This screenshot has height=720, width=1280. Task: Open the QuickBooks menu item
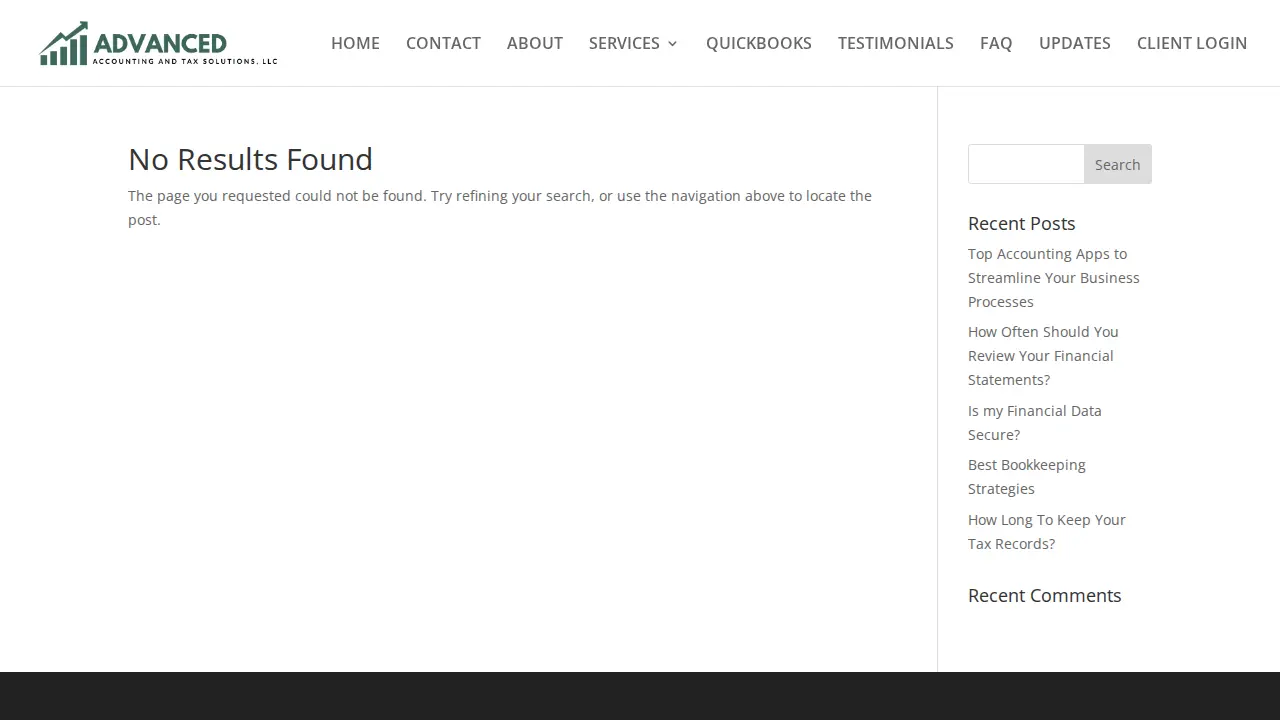[759, 43]
